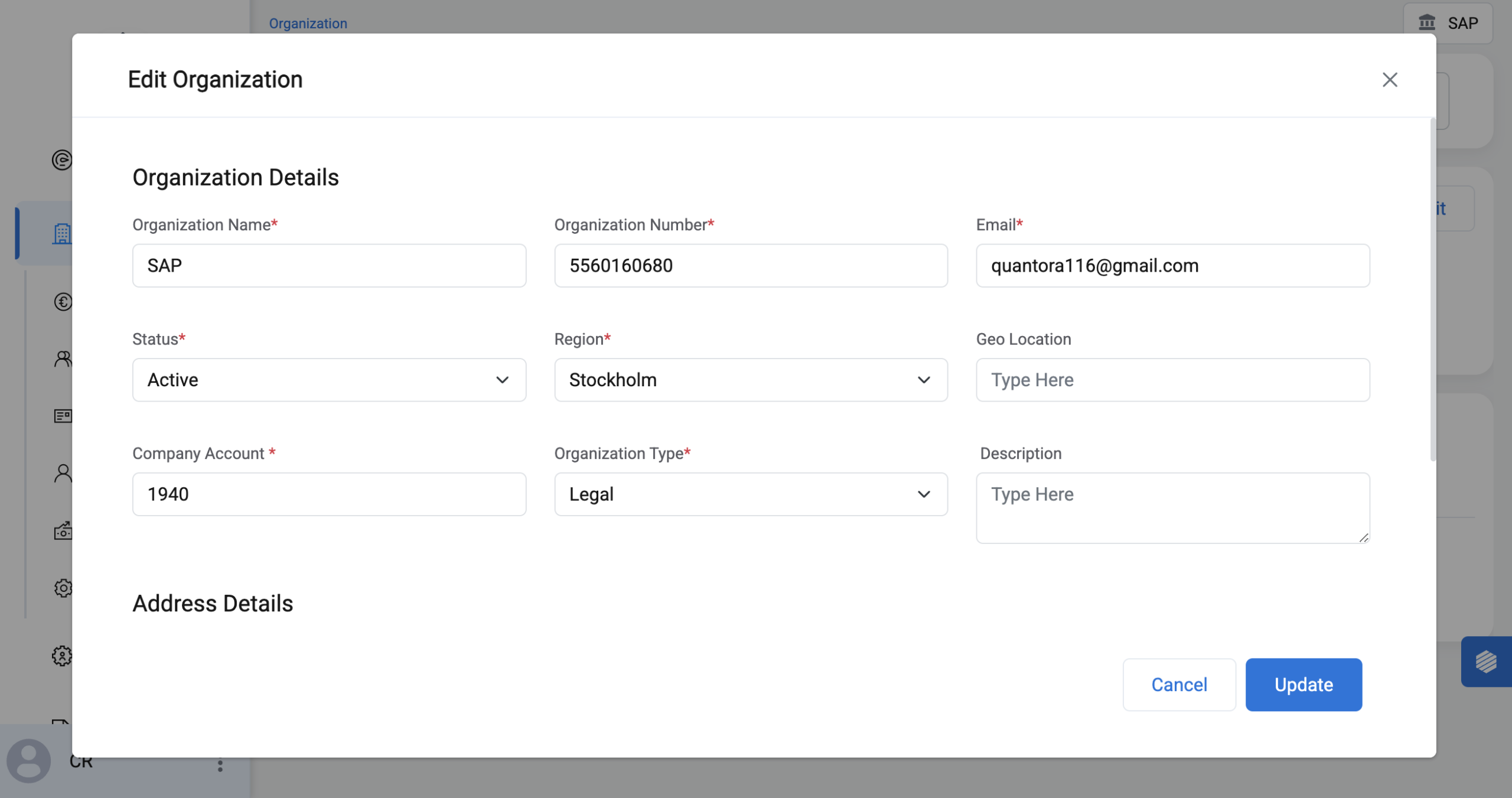Click the blue layered stack widget icon
The height and width of the screenshot is (798, 1512).
(x=1485, y=661)
